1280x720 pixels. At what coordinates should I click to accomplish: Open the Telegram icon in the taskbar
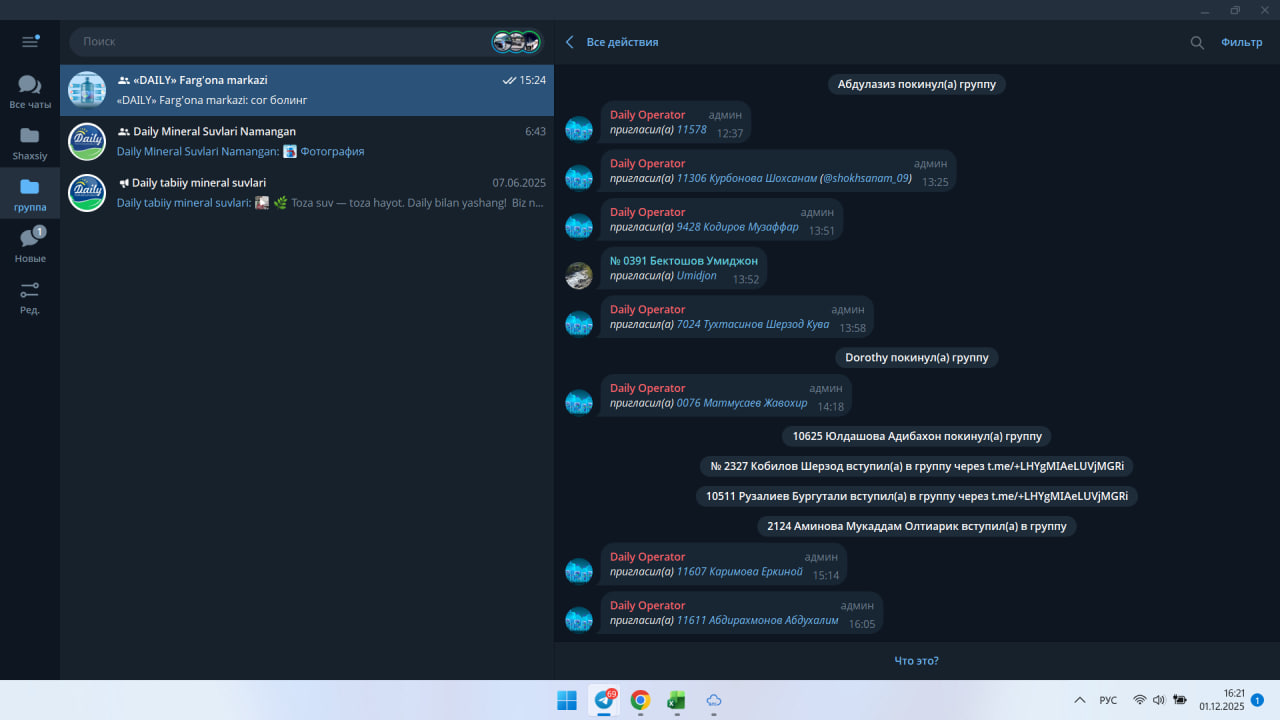[604, 700]
